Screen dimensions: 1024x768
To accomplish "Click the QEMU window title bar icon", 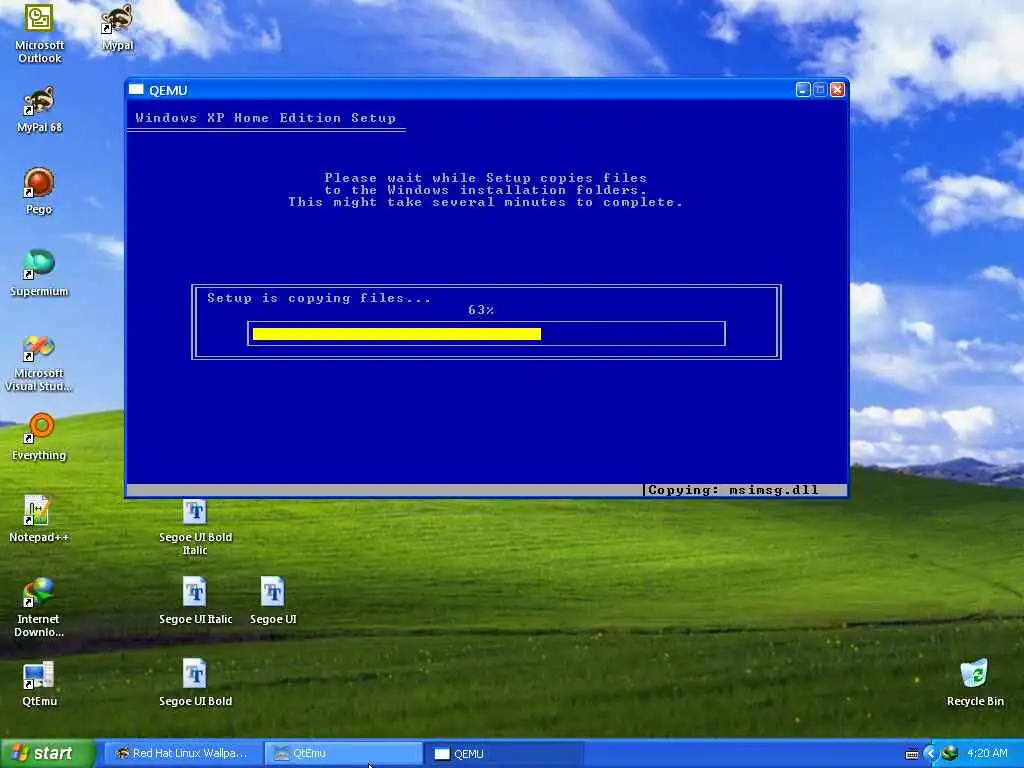I will click(x=136, y=89).
